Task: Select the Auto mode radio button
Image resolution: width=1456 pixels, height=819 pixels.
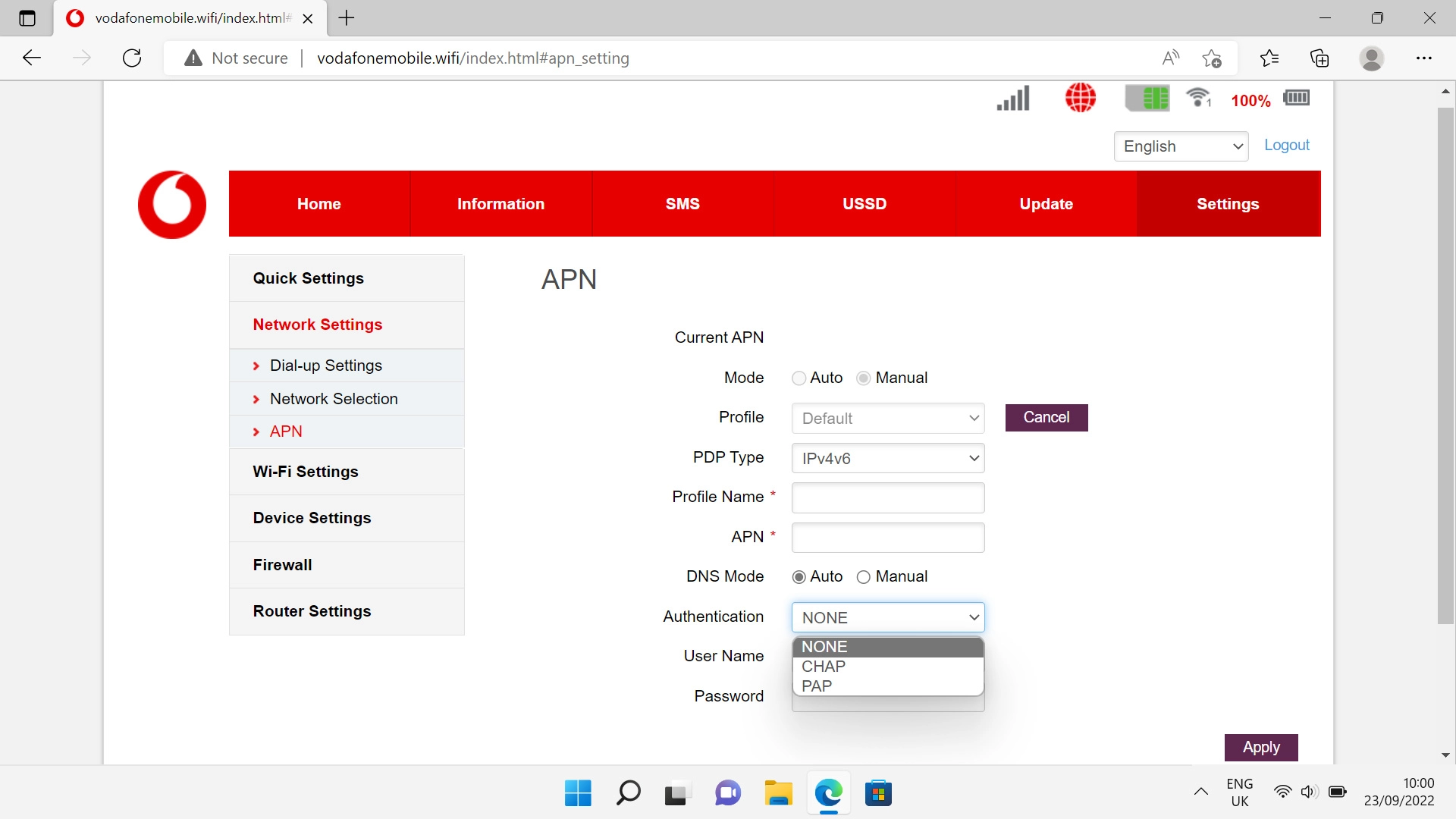Action: [x=799, y=378]
